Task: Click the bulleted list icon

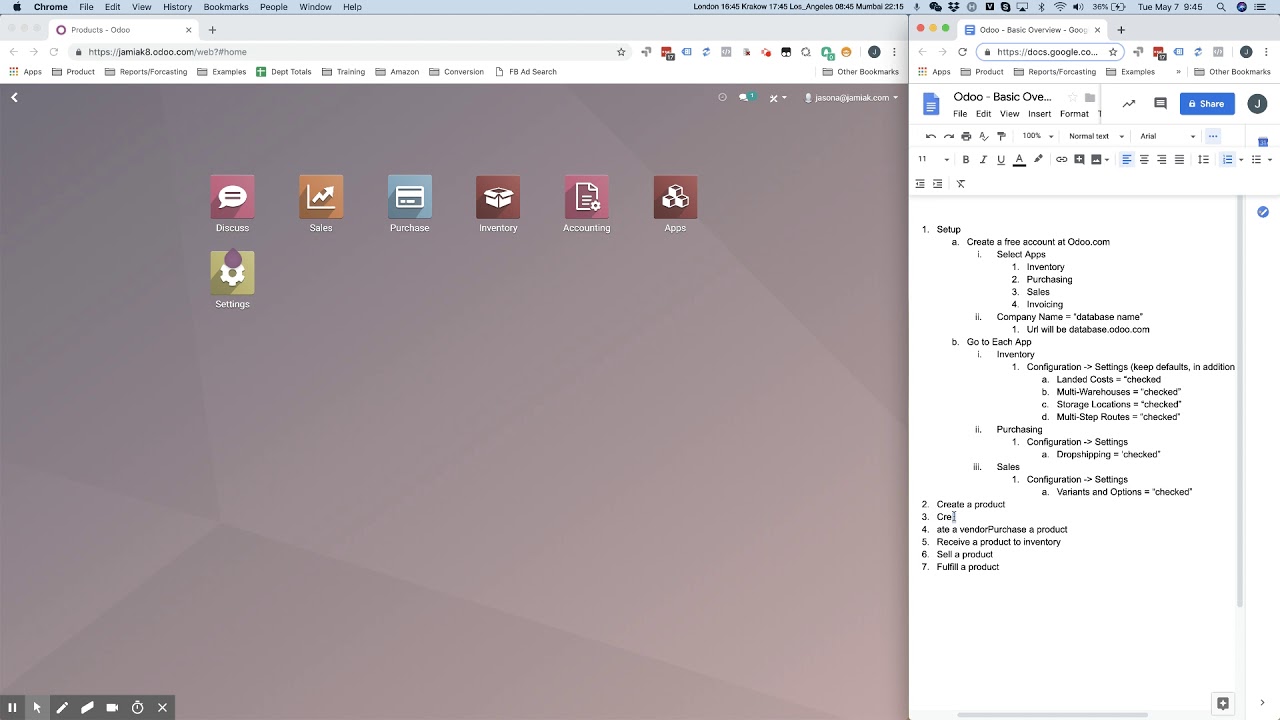Action: 1257,159
